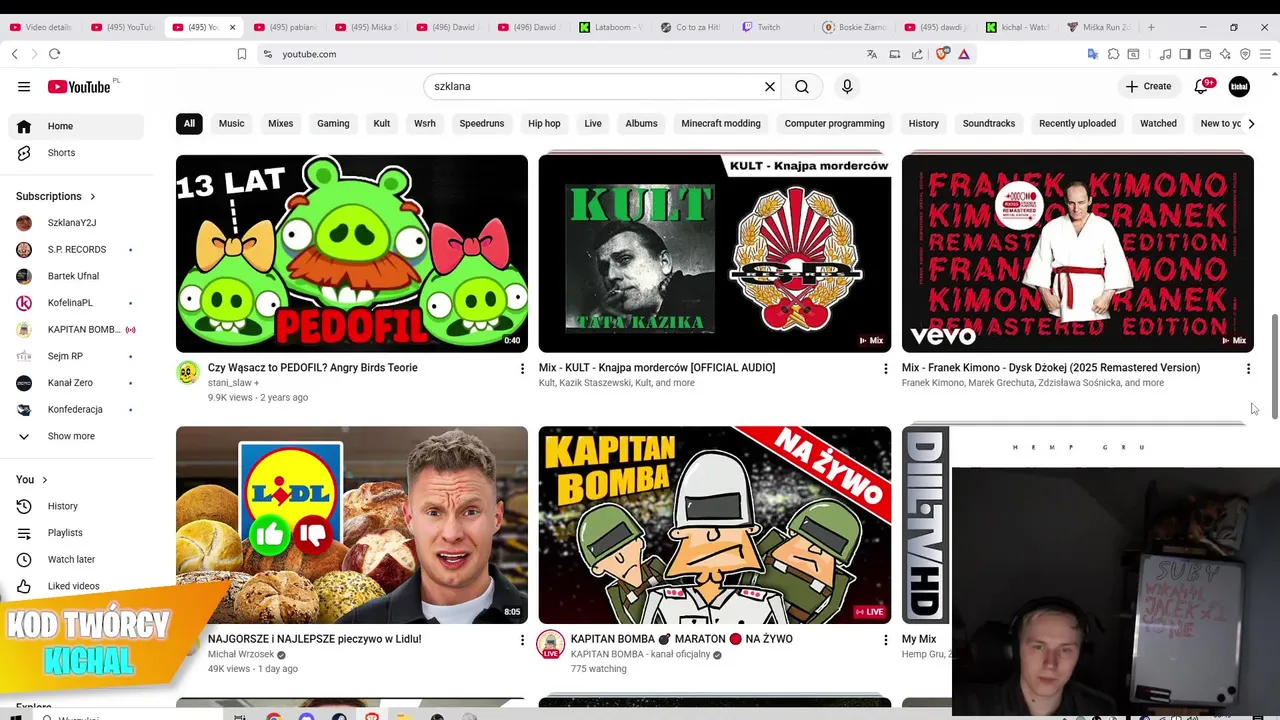
Task: Open the account avatar menu
Action: tap(1239, 87)
